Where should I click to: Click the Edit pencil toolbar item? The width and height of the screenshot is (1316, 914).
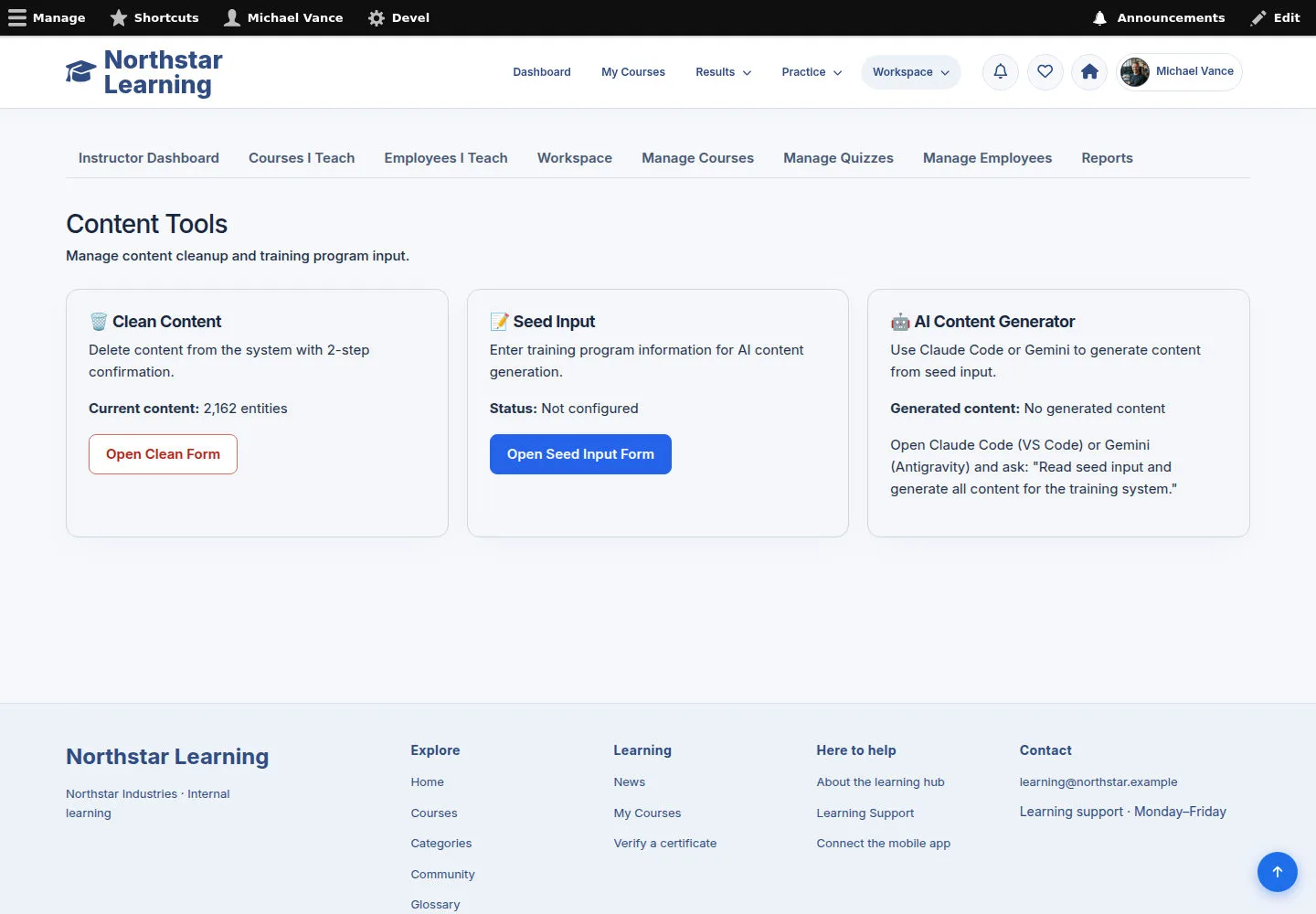click(x=1276, y=17)
